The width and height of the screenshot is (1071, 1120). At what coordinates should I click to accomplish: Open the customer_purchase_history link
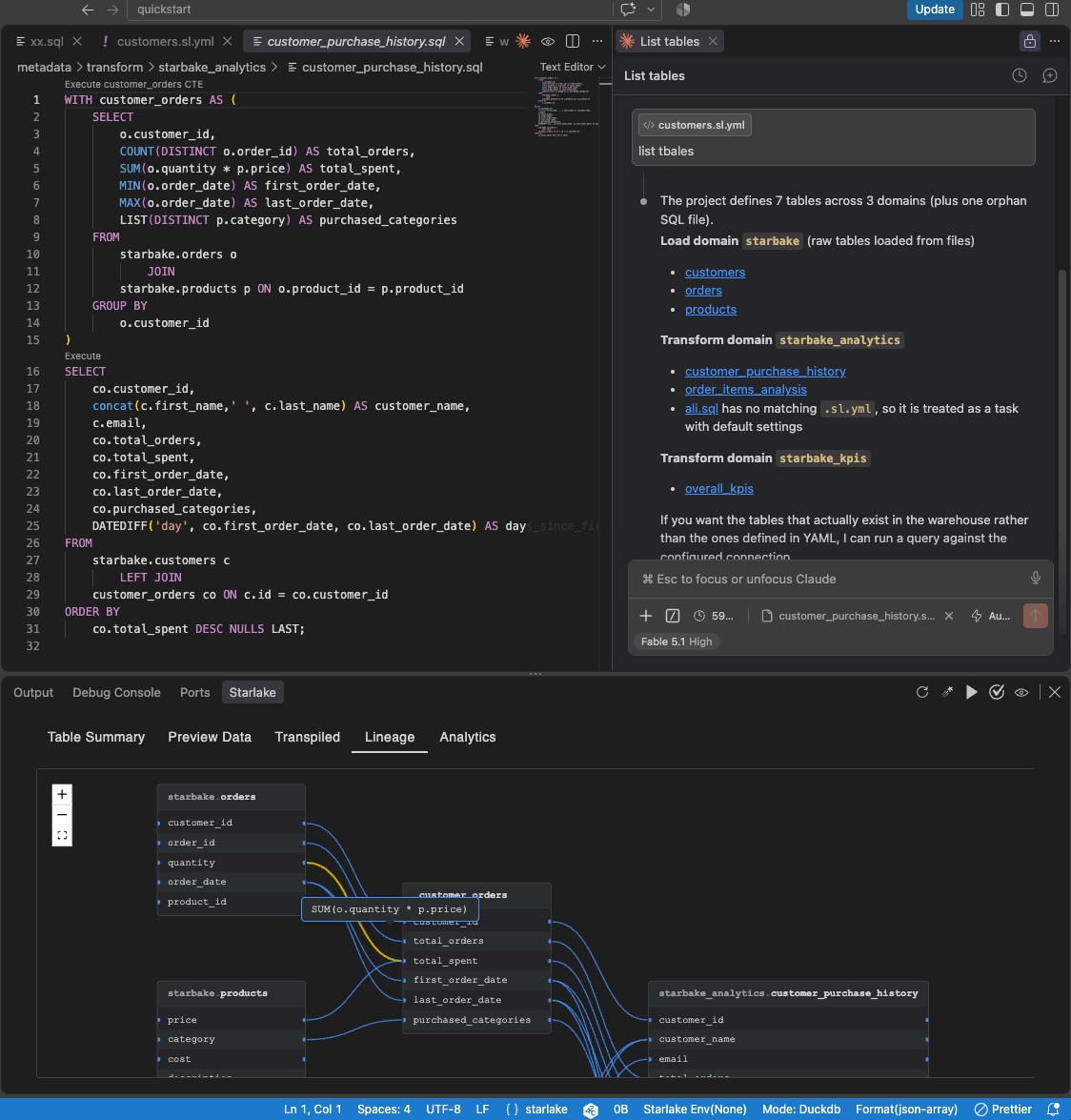click(765, 372)
